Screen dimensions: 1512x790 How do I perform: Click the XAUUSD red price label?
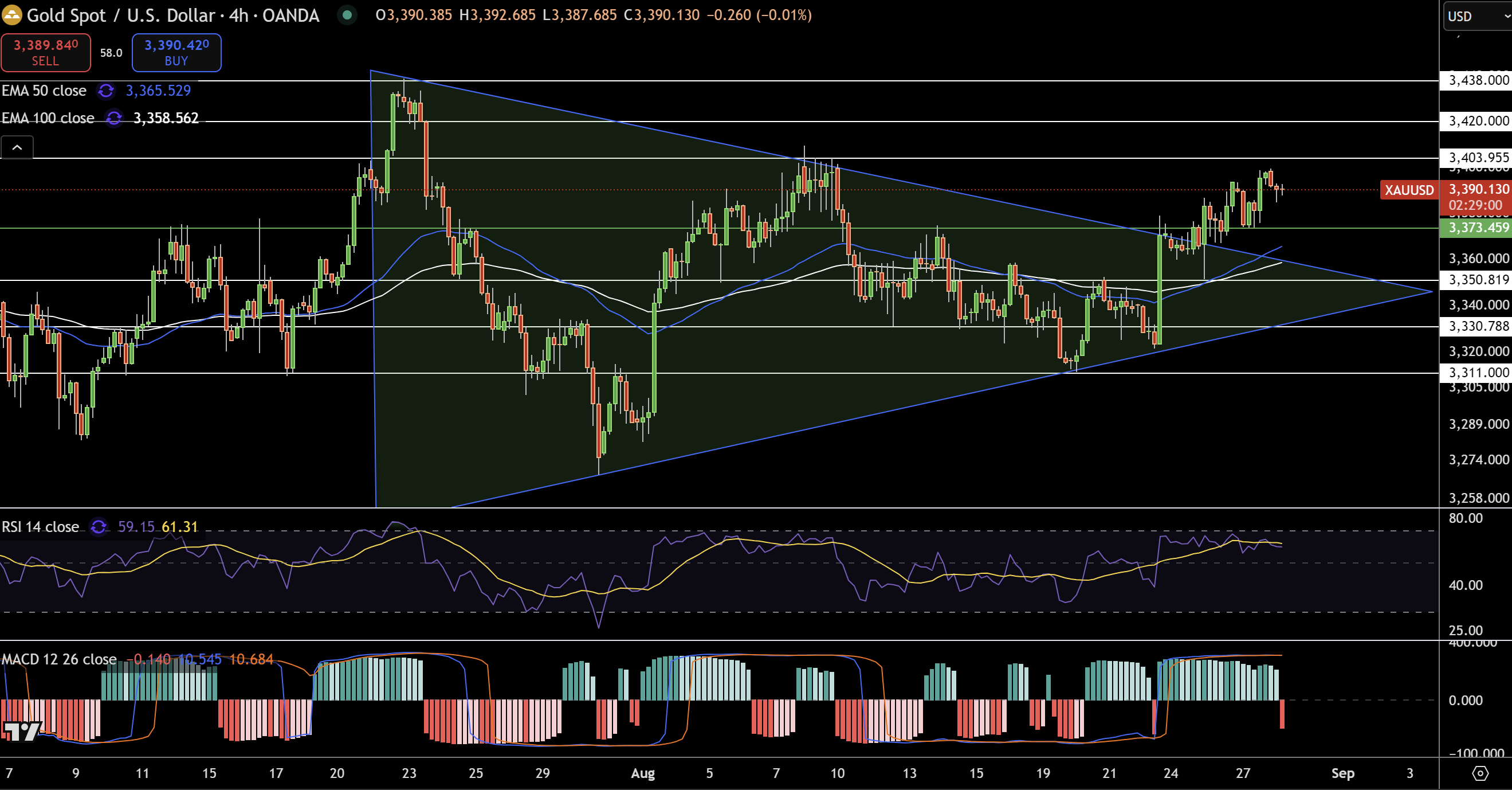coord(1409,190)
